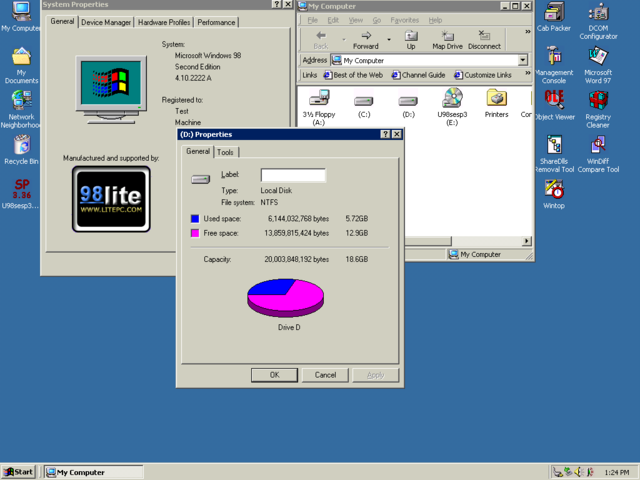640x480 pixels.
Task: Launch the Registry Cleaner icon
Action: [x=598, y=109]
